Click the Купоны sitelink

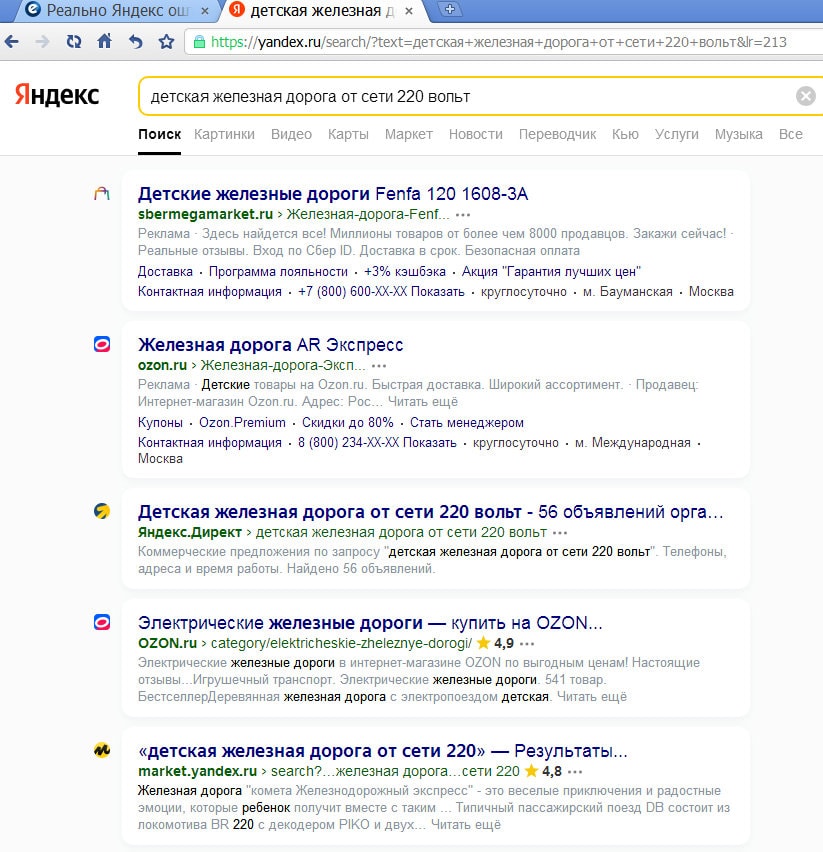[x=160, y=422]
